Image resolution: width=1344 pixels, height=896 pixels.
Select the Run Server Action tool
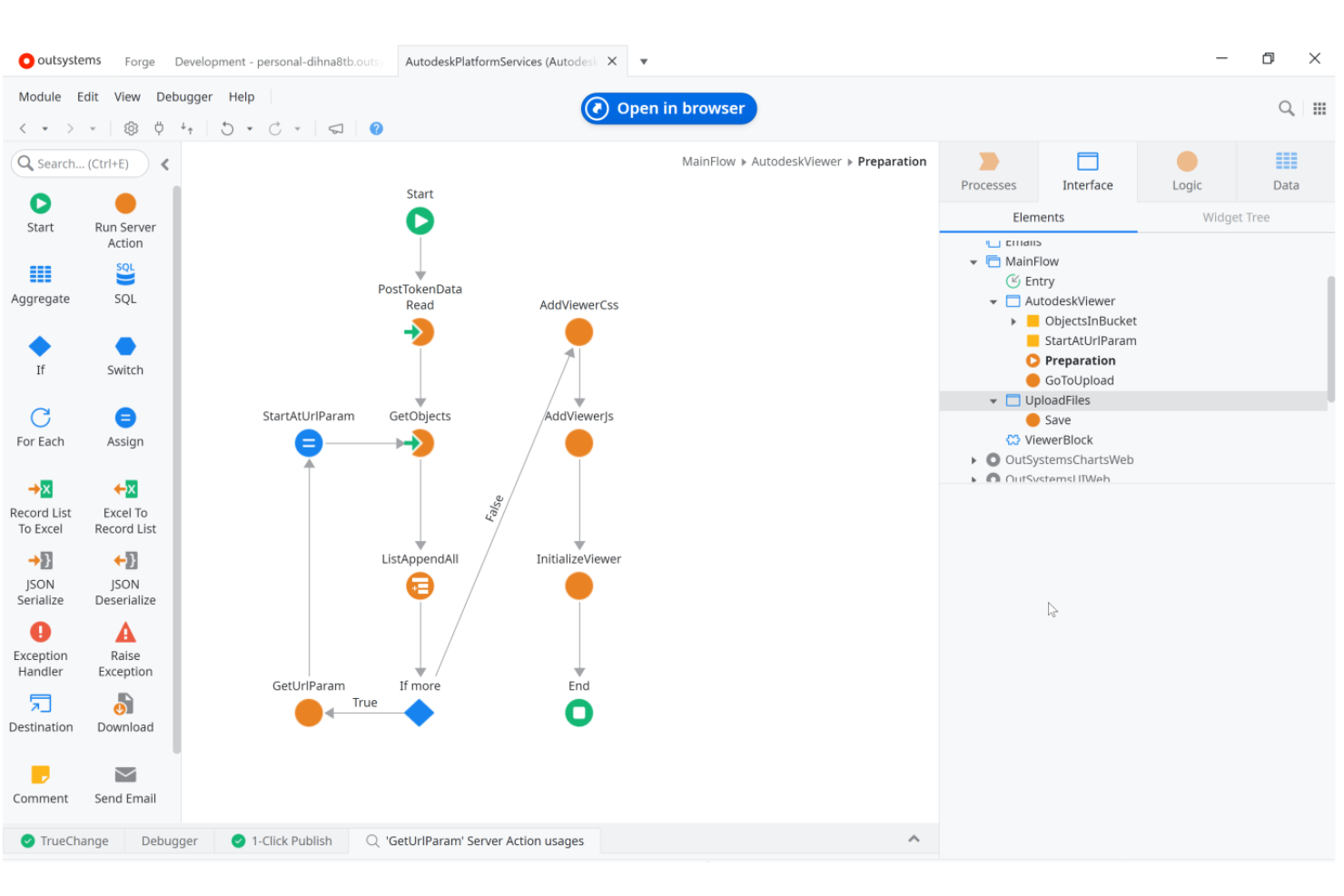click(125, 221)
